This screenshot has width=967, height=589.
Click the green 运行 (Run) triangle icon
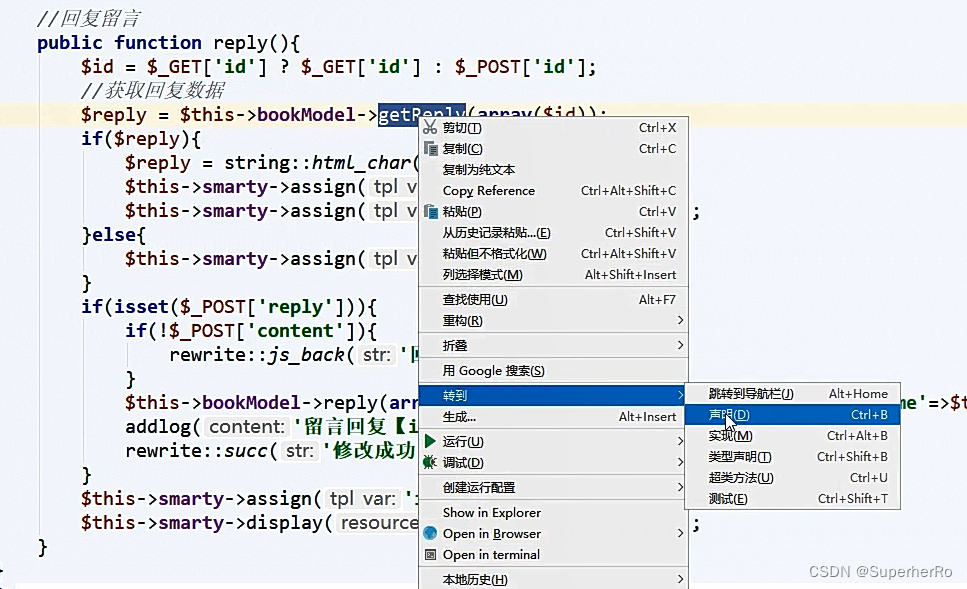pos(432,440)
